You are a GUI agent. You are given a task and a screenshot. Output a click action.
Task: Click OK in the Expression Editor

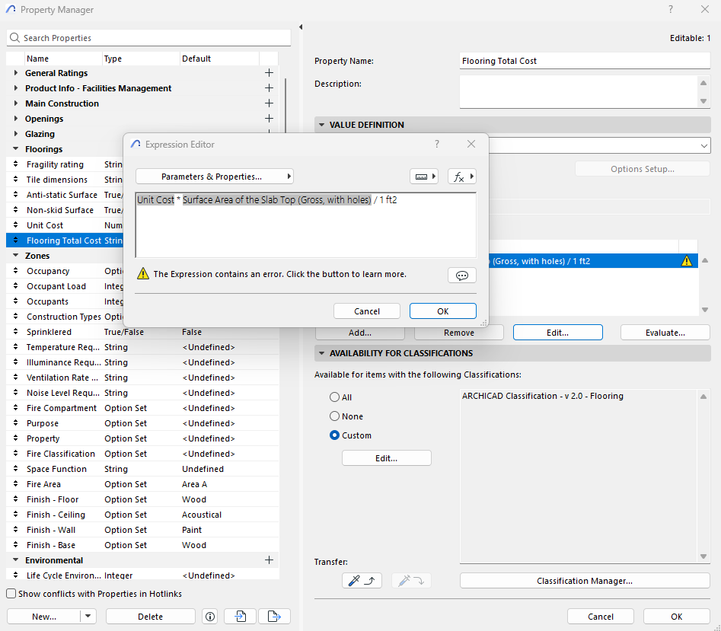[x=443, y=311]
